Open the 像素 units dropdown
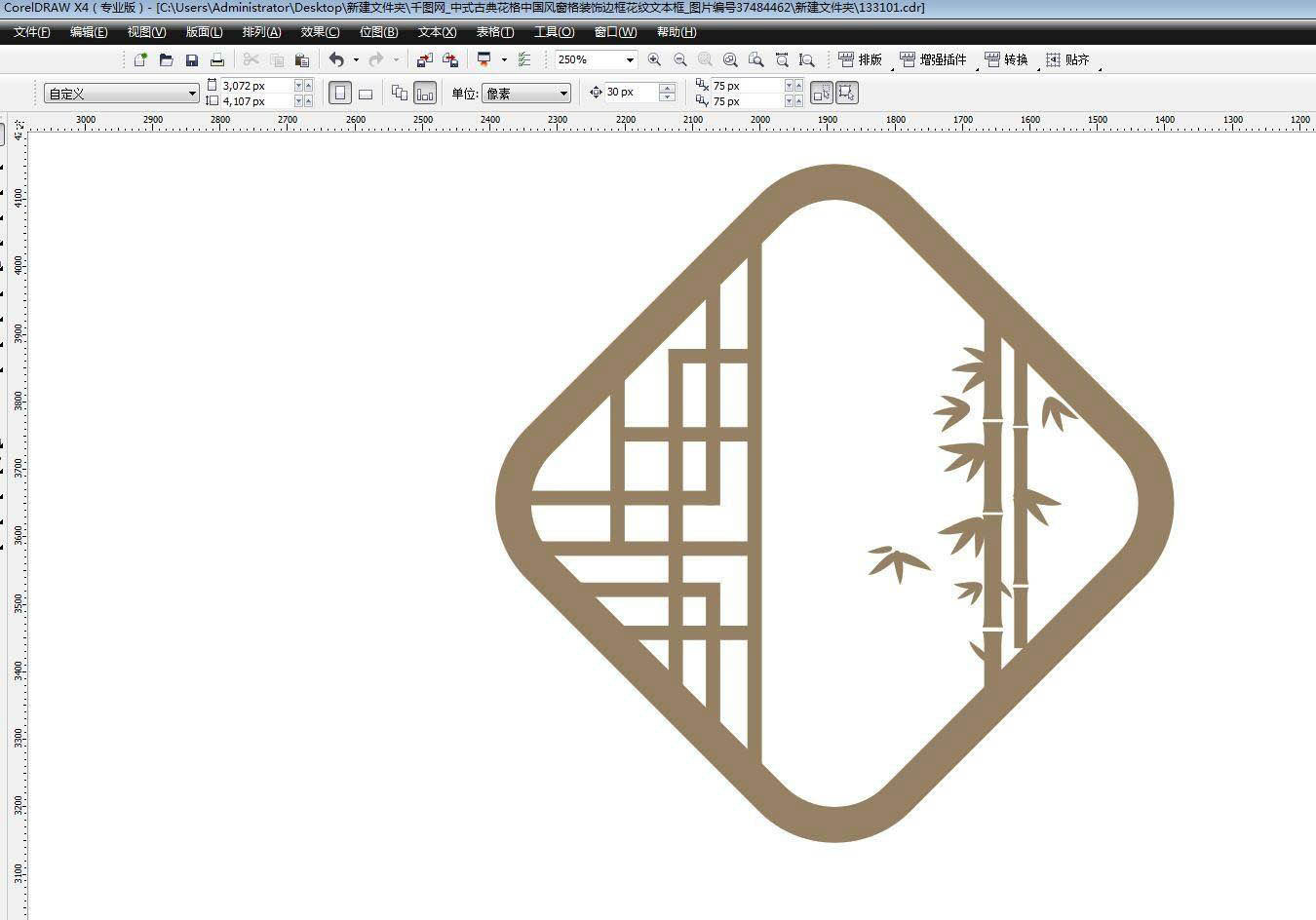1316x920 pixels. 563,94
